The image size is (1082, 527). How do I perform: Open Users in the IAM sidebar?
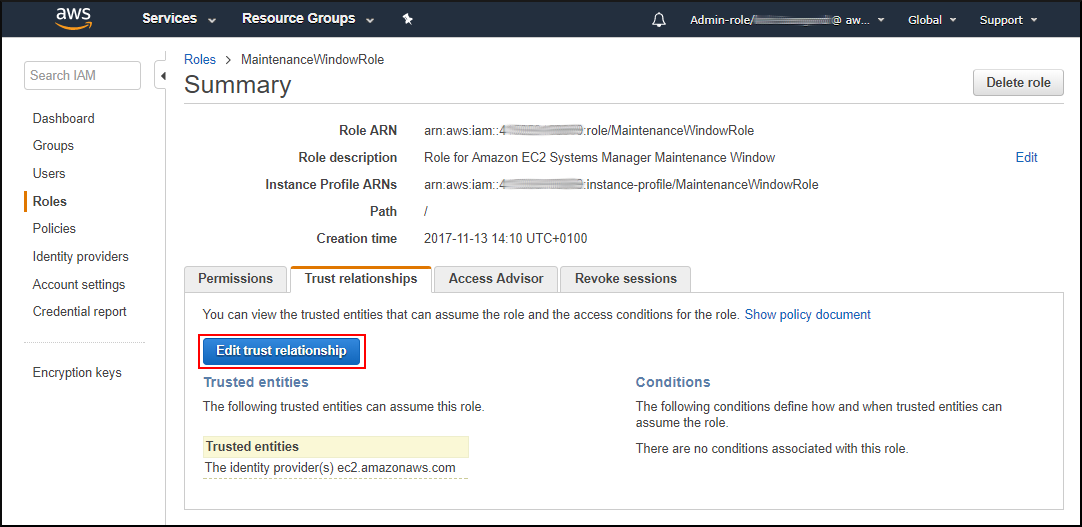tap(49, 173)
